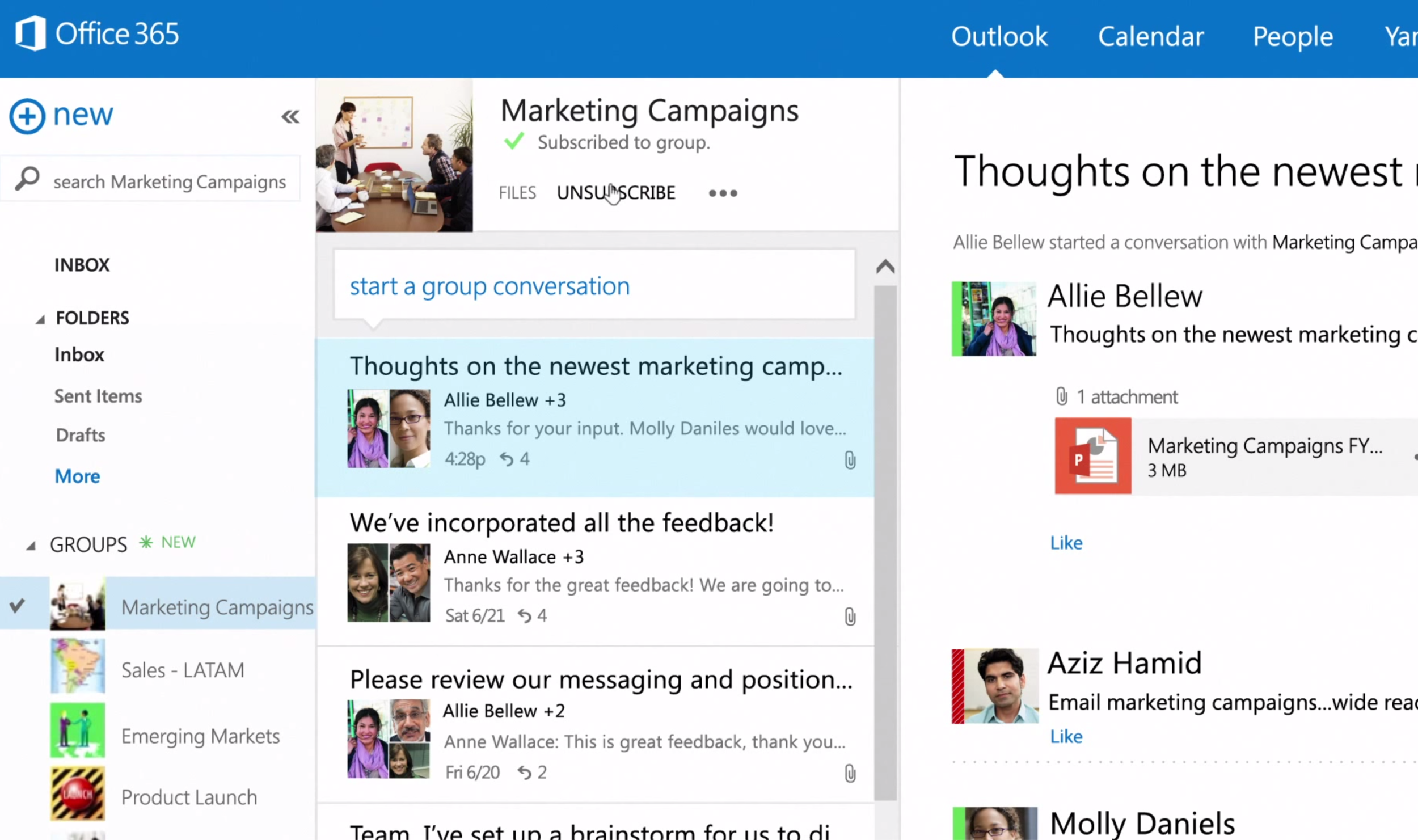Click the conversation list scrollbar track

[885, 543]
